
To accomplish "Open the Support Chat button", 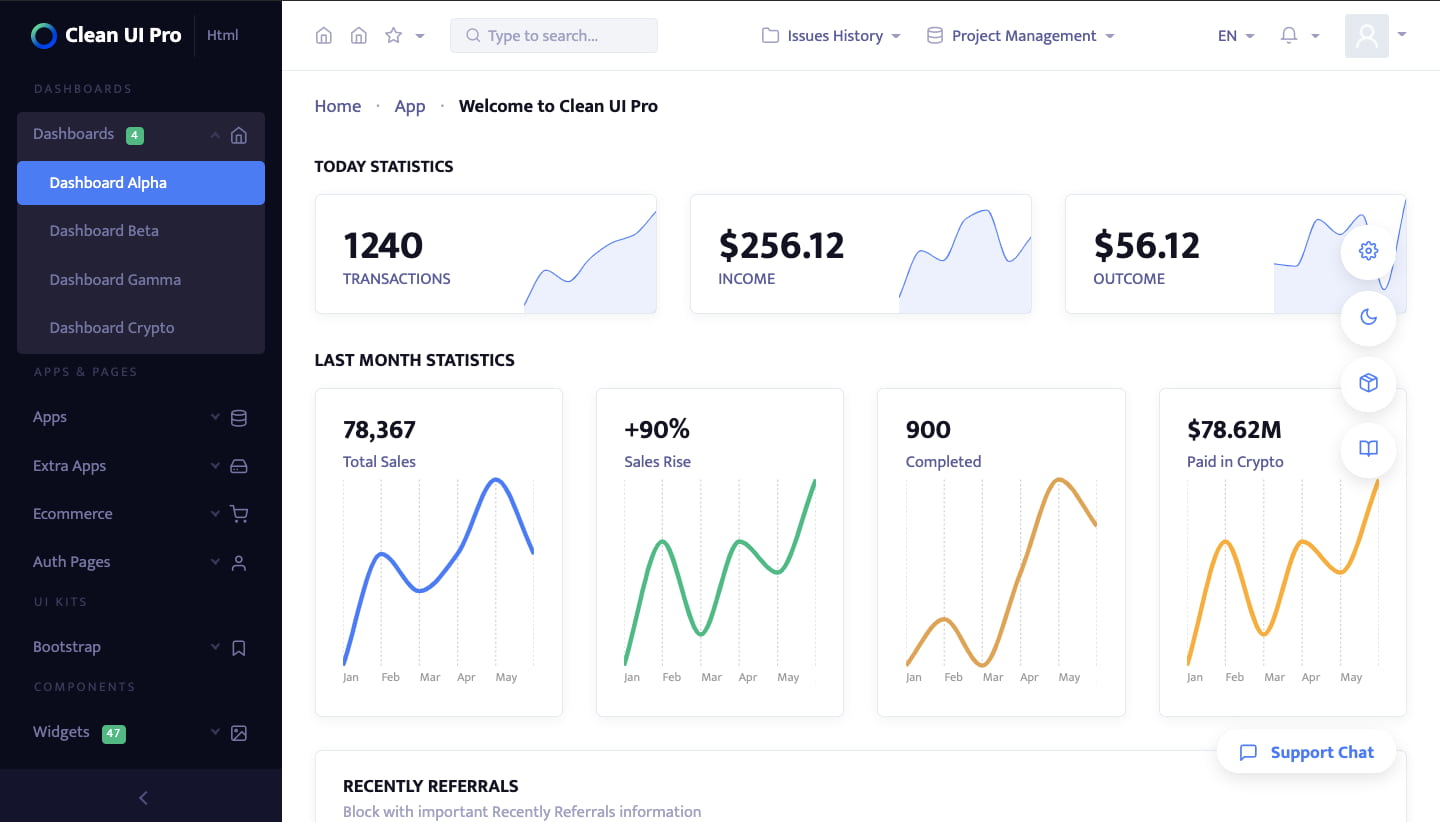I will pyautogui.click(x=1306, y=752).
